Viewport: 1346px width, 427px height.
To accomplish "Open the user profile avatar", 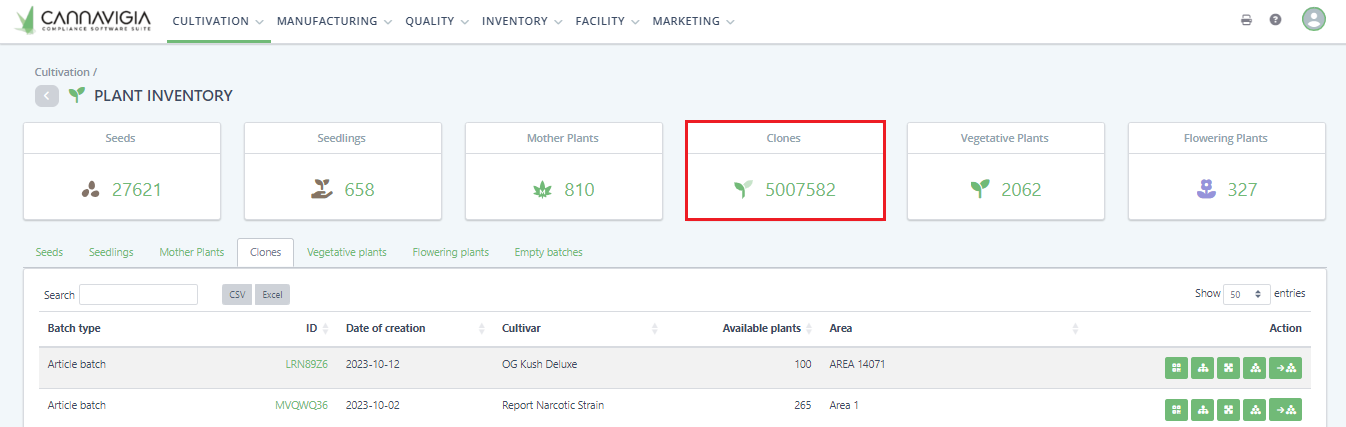I will [x=1314, y=19].
